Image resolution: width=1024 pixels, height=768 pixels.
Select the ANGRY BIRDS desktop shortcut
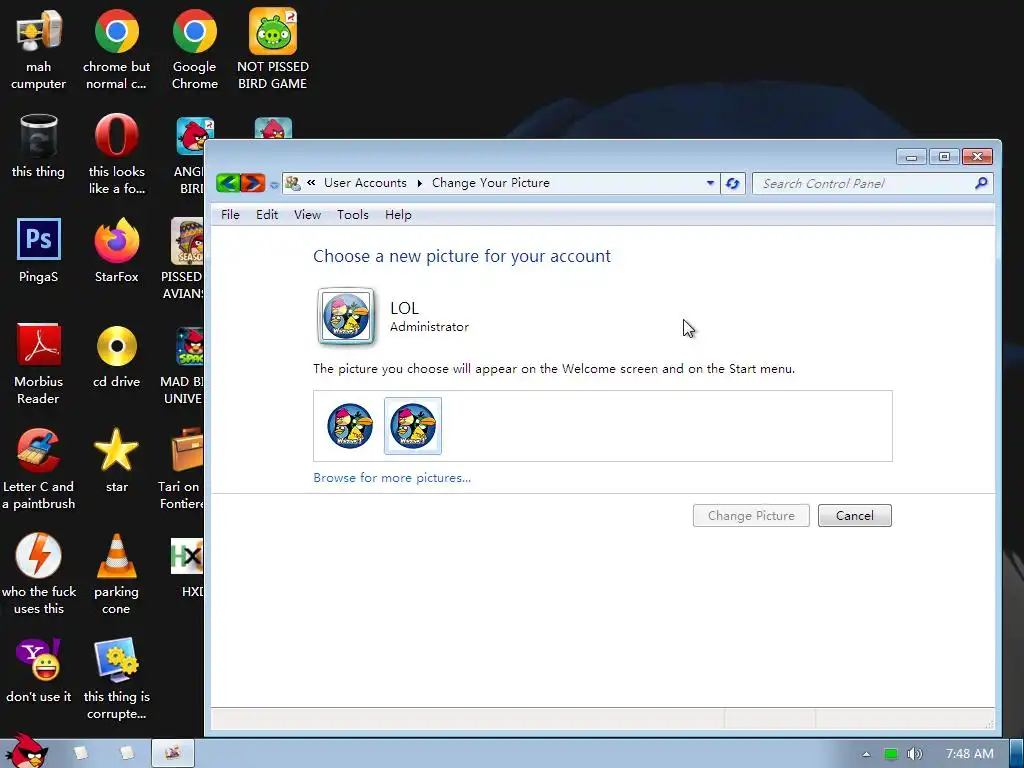(x=189, y=155)
